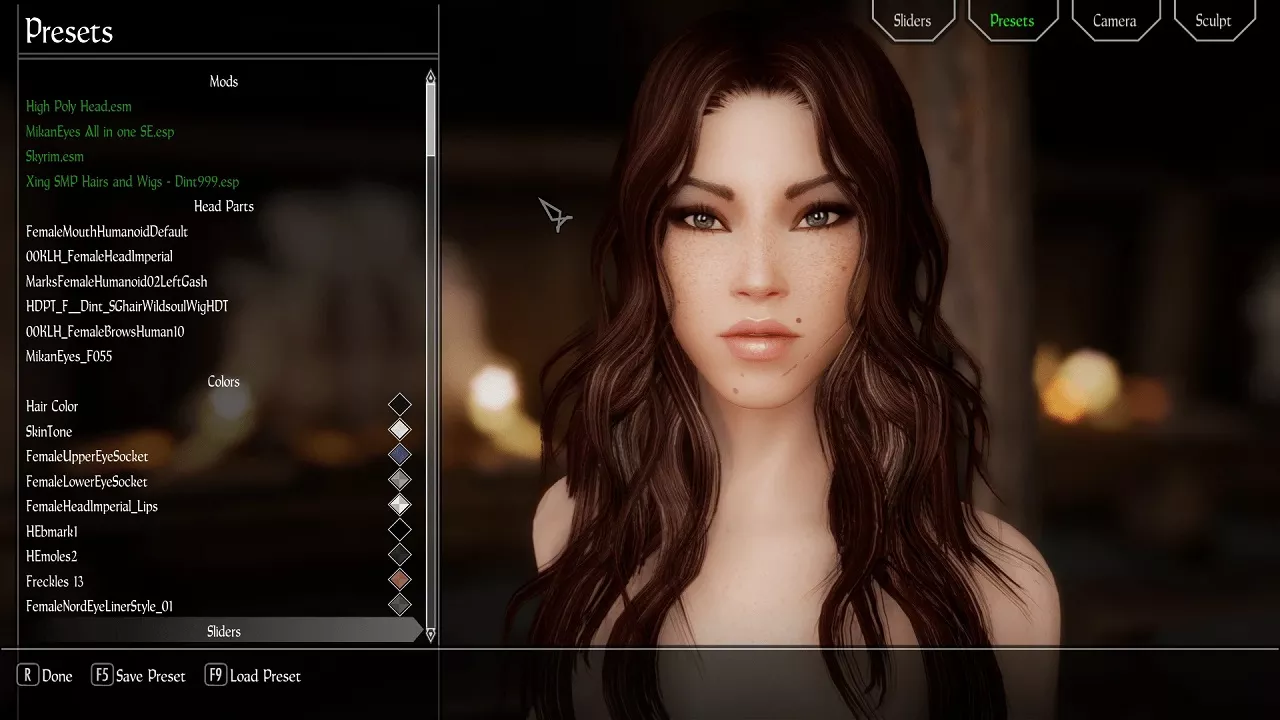This screenshot has height=720, width=1280.
Task: Pick the HEbmark1 diamond swatch
Action: (400, 530)
